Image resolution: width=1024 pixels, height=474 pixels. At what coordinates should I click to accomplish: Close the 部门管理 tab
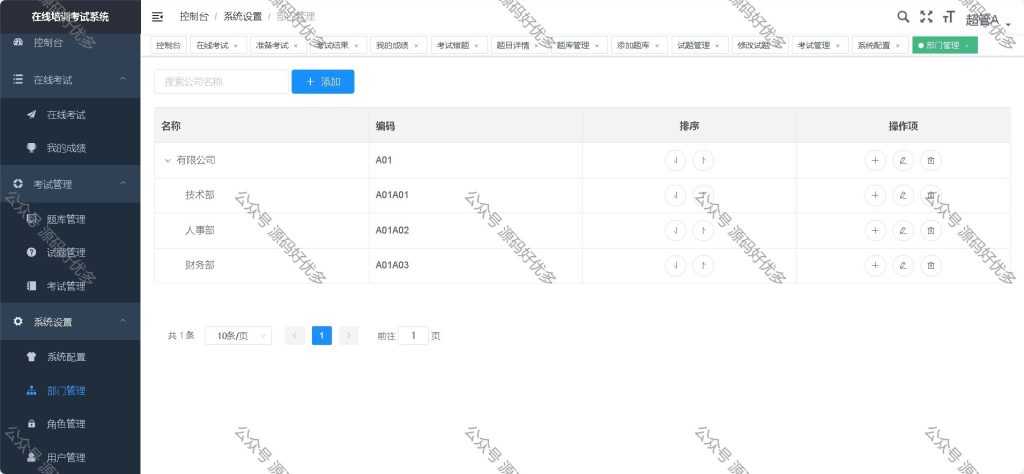coord(967,46)
